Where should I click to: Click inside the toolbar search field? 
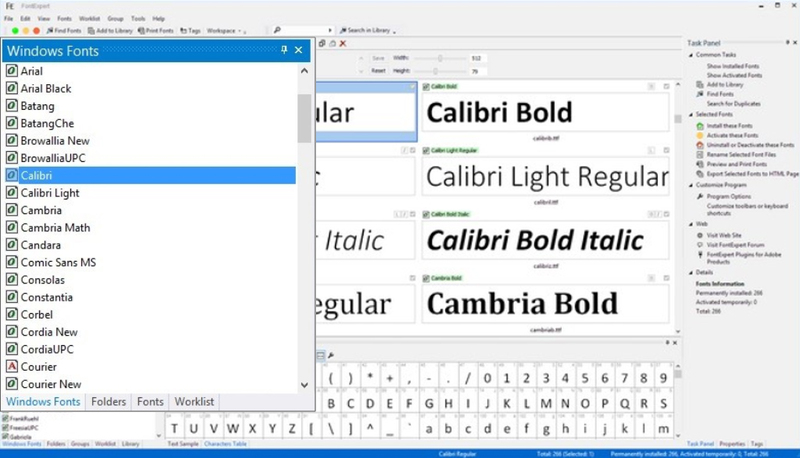(303, 31)
